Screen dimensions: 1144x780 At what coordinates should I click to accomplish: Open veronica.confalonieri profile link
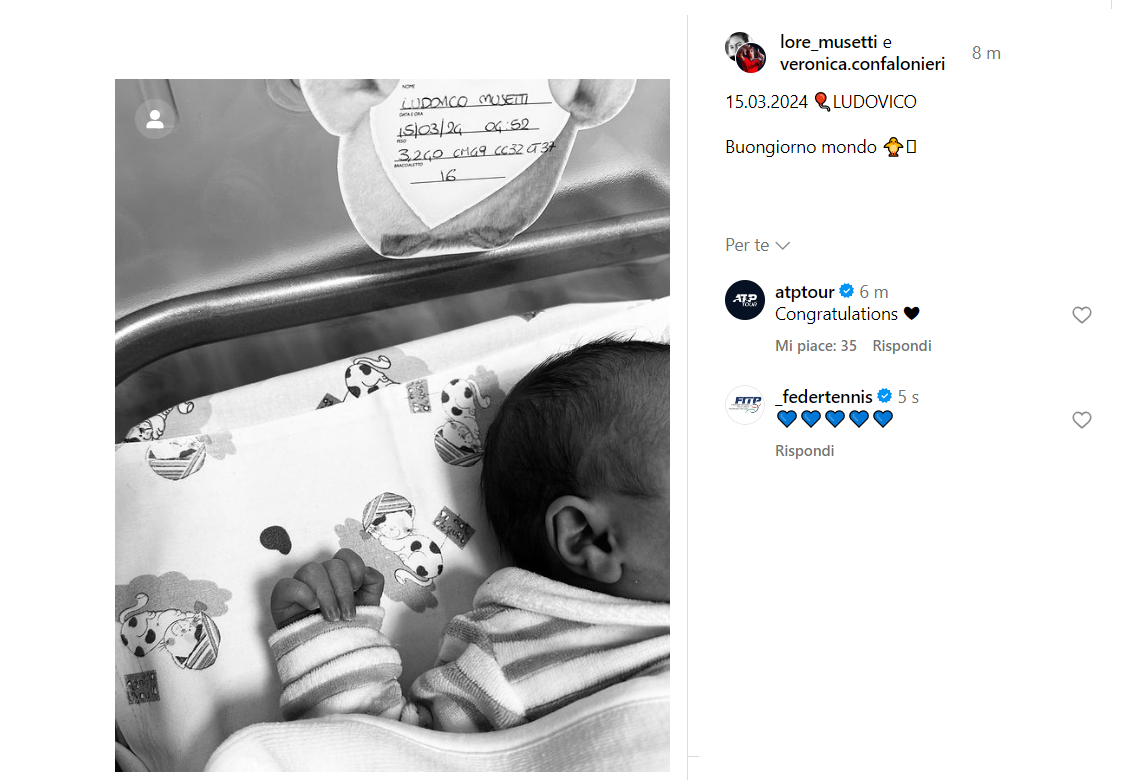[862, 64]
